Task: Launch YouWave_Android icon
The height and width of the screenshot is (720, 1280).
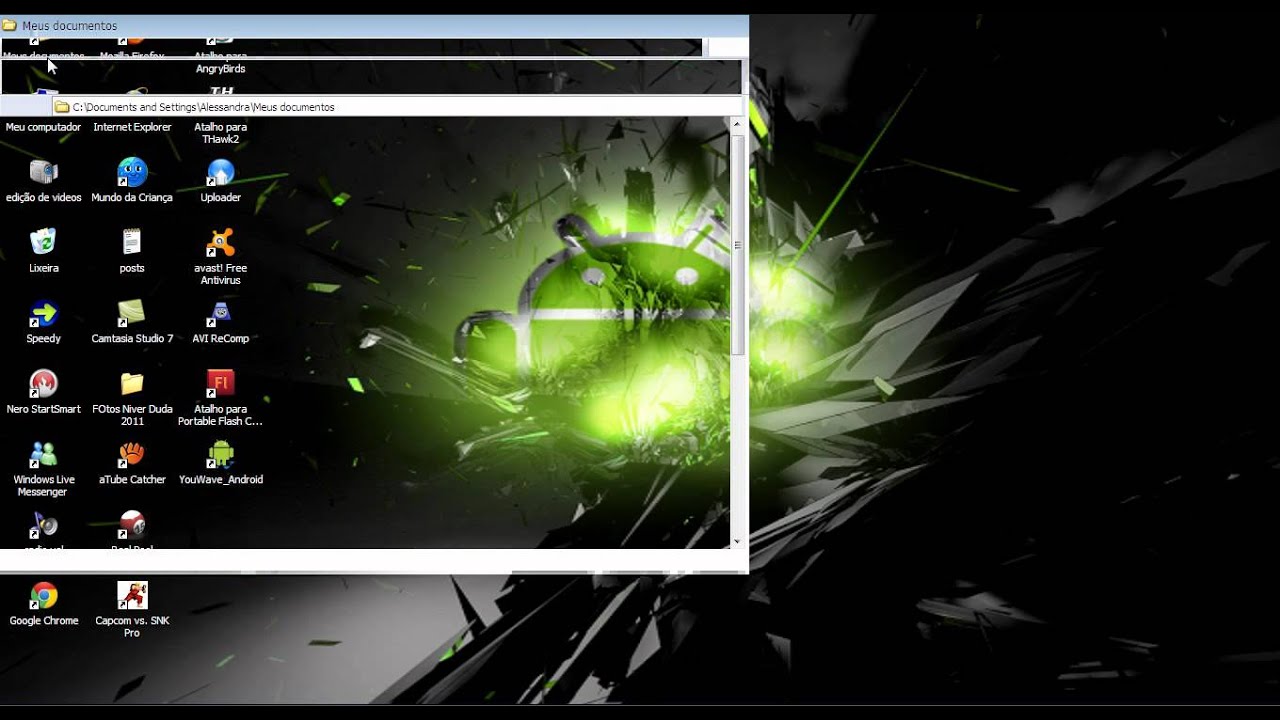Action: (220, 454)
